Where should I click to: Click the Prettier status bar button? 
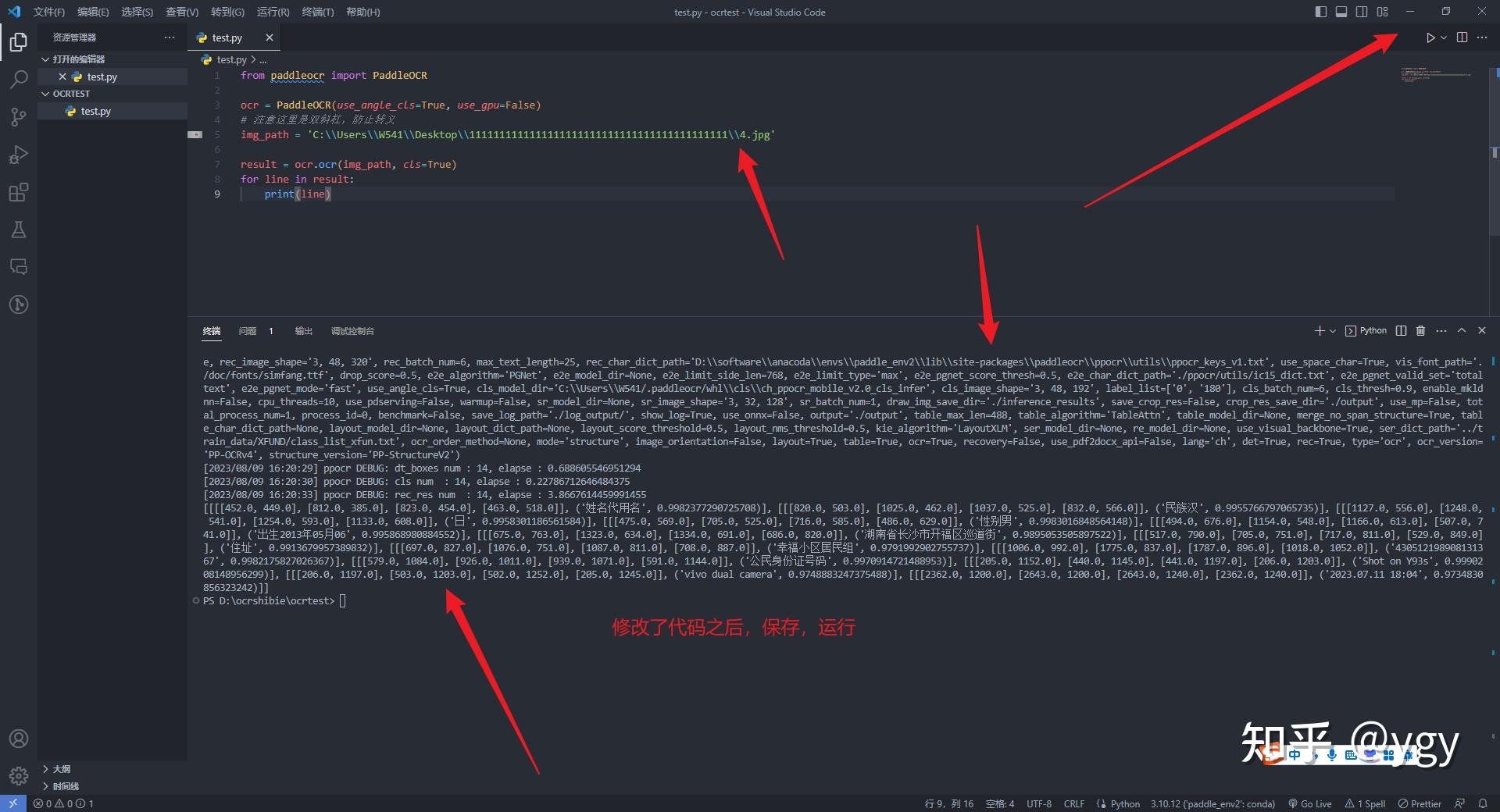pos(1420,803)
